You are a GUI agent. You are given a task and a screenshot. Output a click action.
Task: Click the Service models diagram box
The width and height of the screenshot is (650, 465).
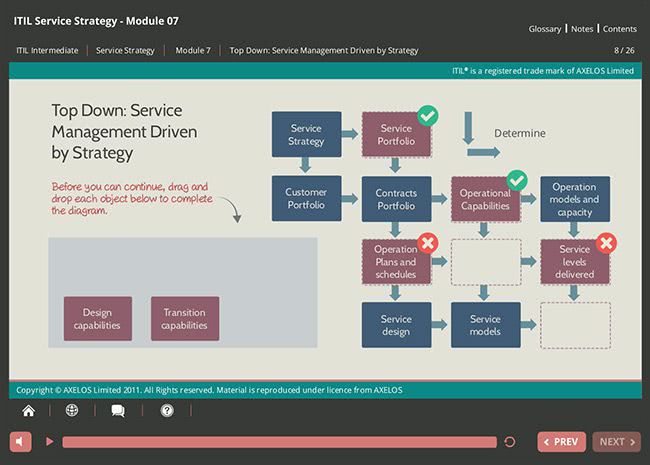pyautogui.click(x=485, y=325)
